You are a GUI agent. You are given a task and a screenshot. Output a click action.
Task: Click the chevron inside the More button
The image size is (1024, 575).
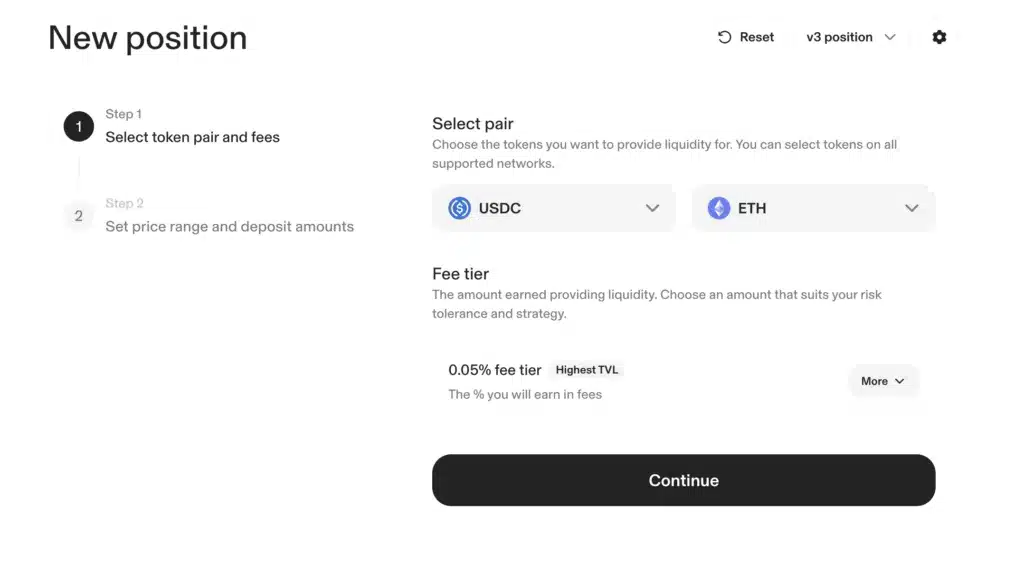point(899,381)
